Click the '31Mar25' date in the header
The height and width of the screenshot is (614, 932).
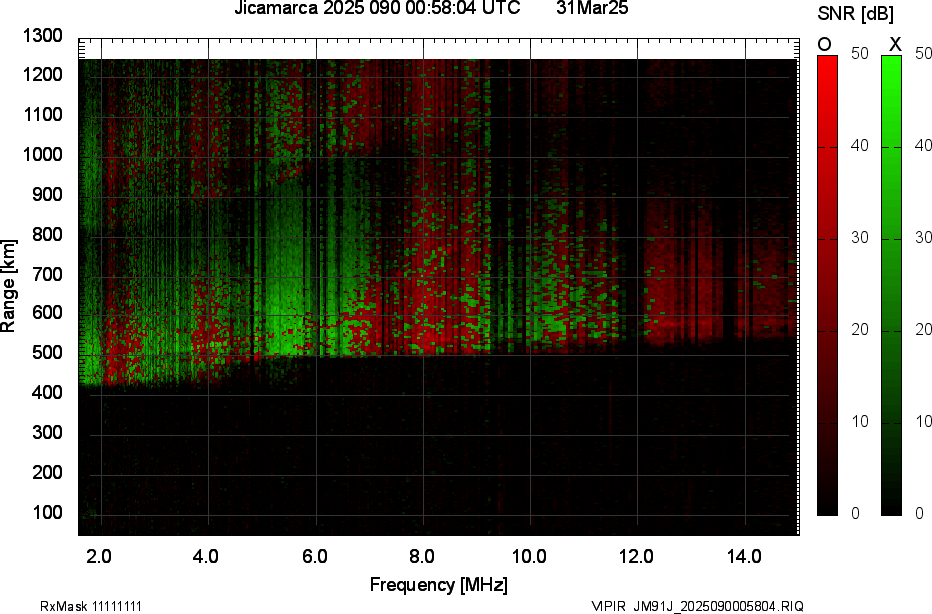pos(587,9)
